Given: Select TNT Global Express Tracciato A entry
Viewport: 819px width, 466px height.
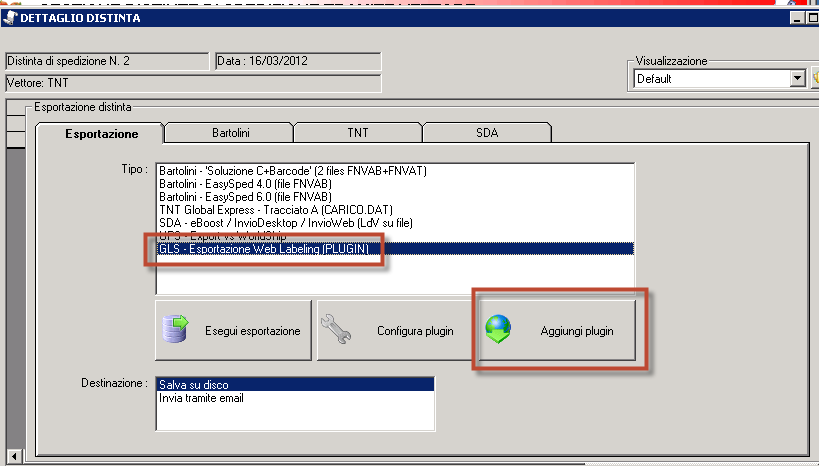Looking at the screenshot, I should (x=395, y=210).
